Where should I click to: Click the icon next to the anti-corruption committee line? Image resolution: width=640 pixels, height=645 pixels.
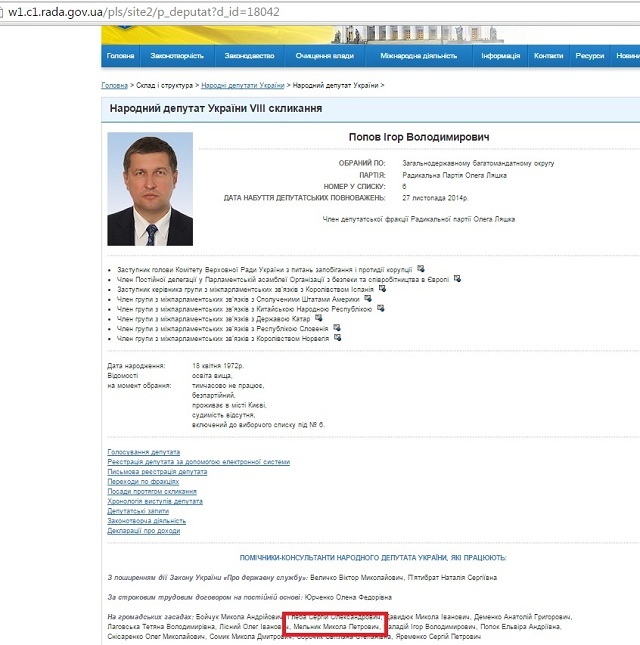421,269
